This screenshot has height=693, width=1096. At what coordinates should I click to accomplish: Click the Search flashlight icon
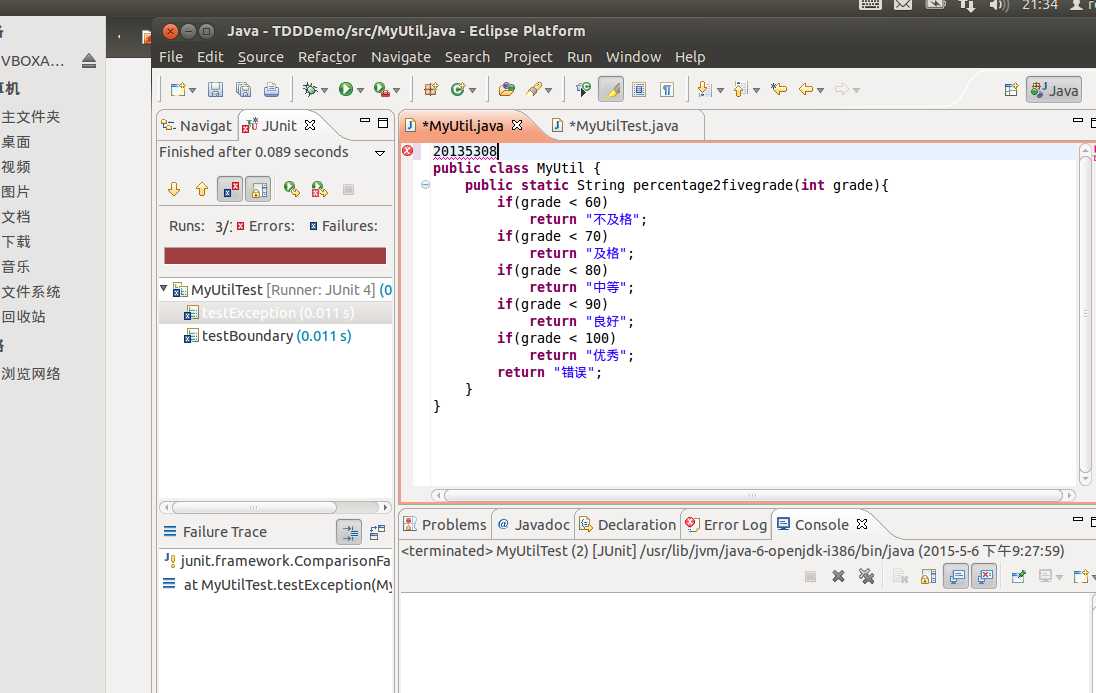pos(535,90)
